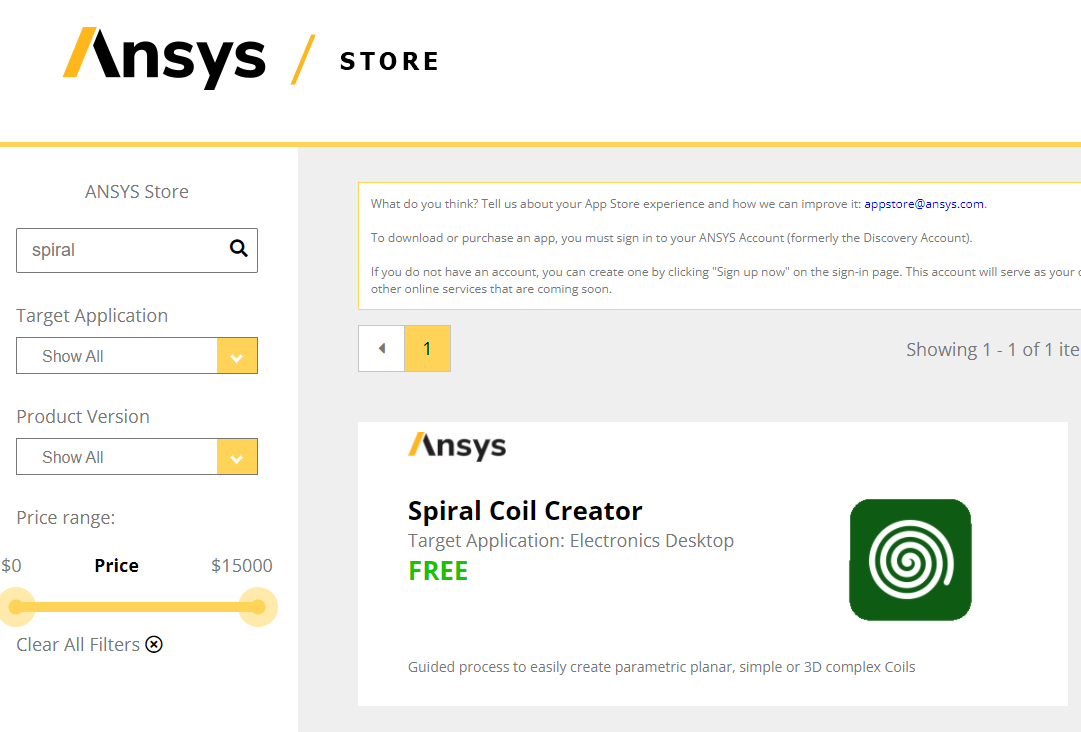Click the Showing 1 - 1 of 1 items text
The width and height of the screenshot is (1081, 732).
coord(993,349)
